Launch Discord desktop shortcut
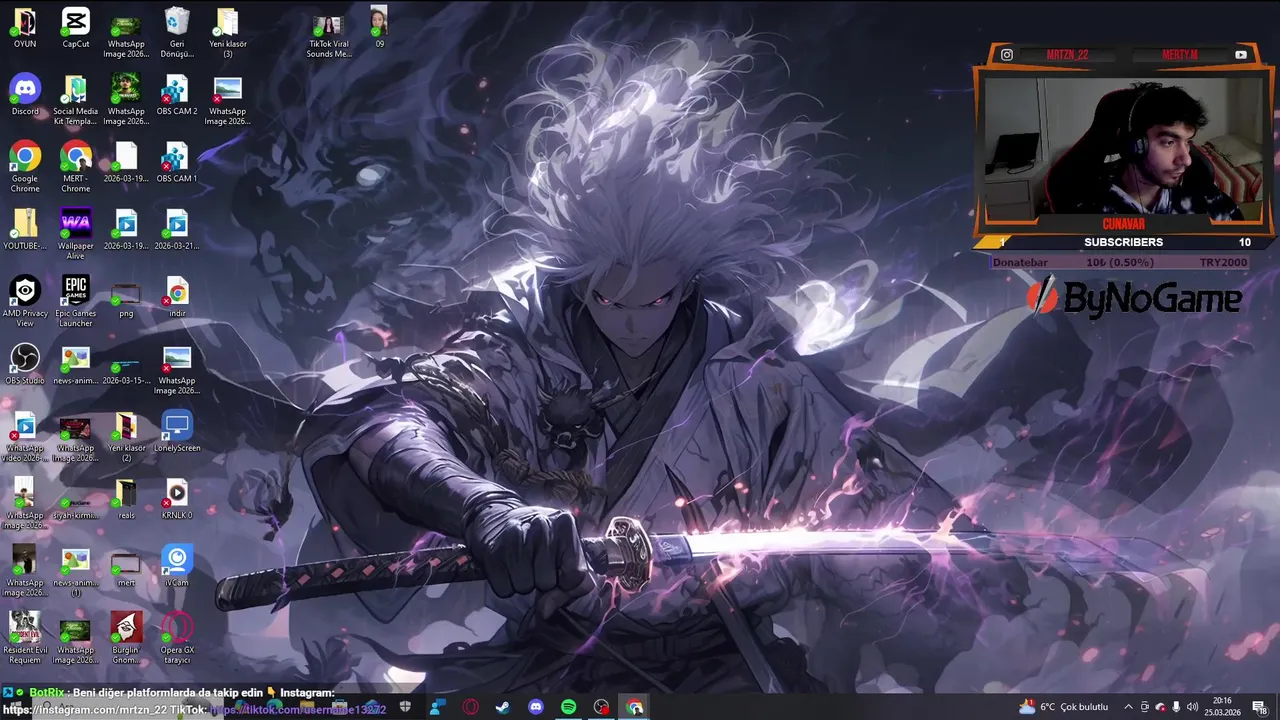The image size is (1280, 720). click(25, 95)
